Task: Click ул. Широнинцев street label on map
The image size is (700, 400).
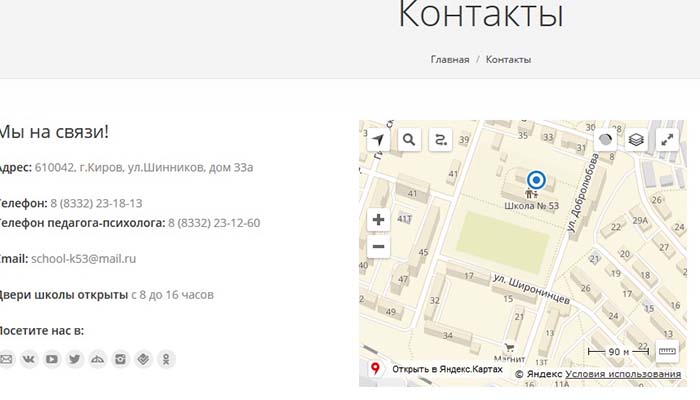Action: tap(531, 289)
